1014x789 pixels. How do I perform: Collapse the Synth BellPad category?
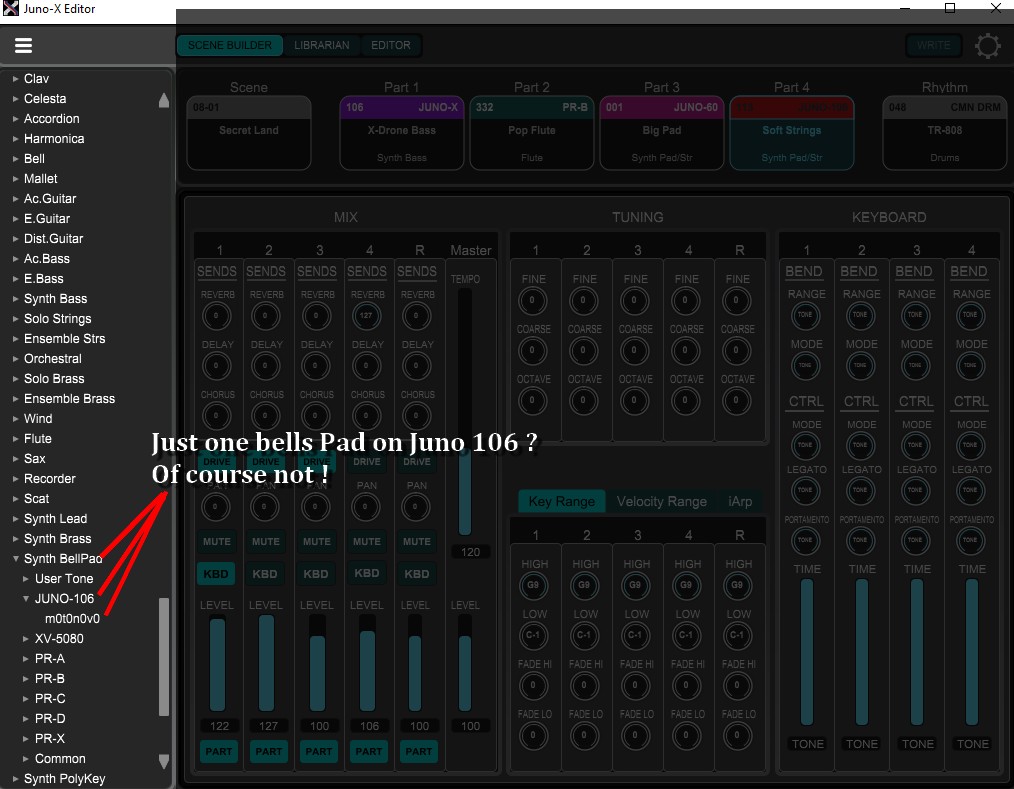[16, 559]
